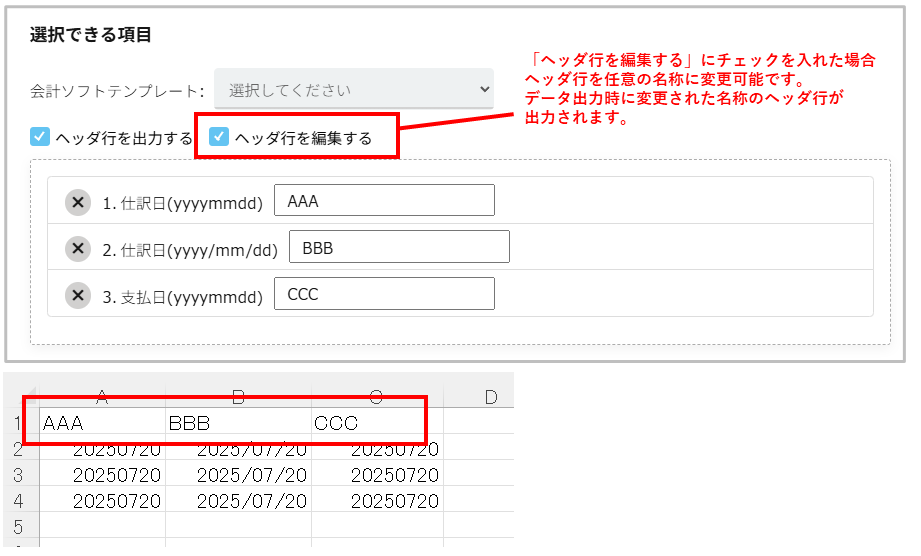Select spreadsheet cell C1 with CCC
This screenshot has height=556, width=921.
(x=377, y=423)
